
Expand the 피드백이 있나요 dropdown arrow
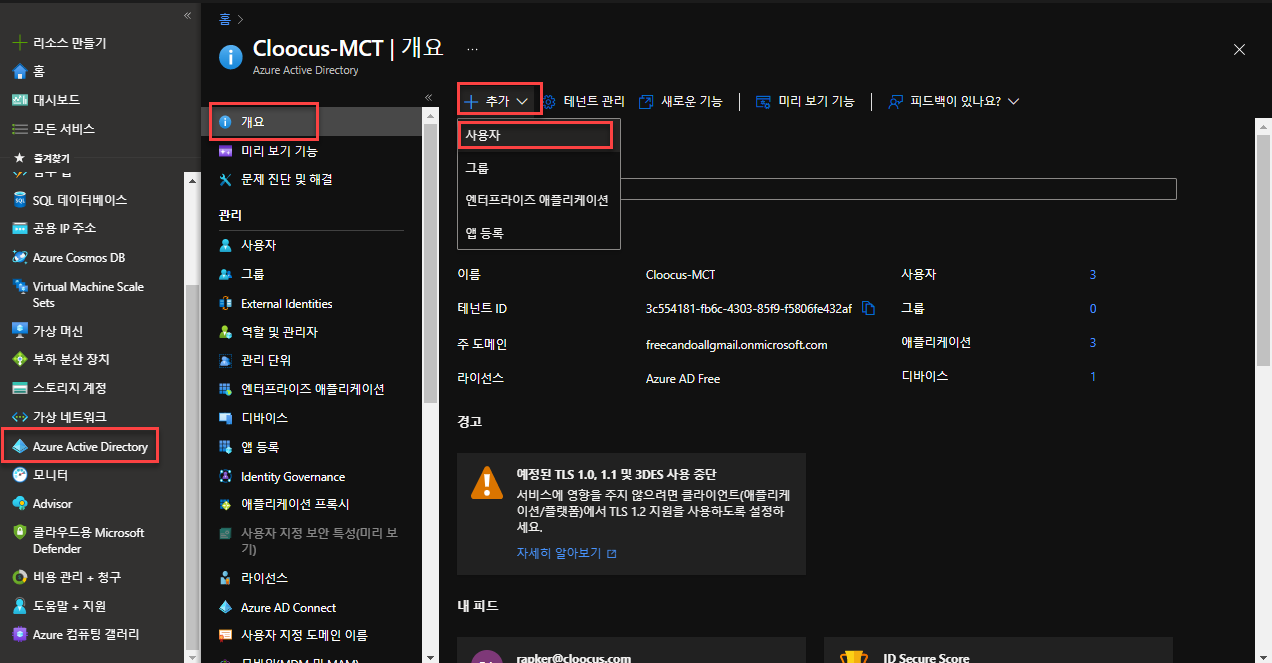pos(1013,101)
